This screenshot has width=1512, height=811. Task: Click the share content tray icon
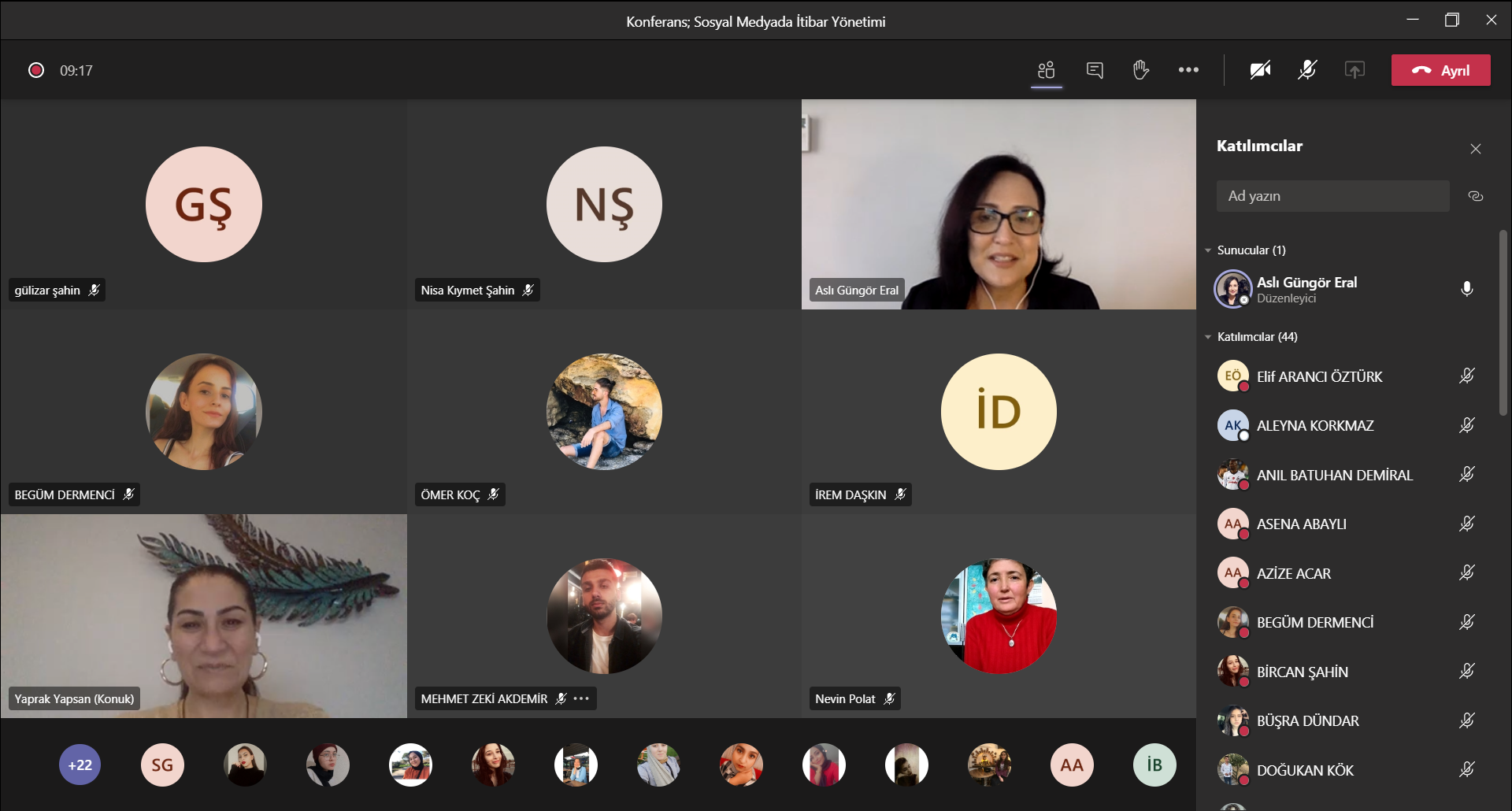1354,70
